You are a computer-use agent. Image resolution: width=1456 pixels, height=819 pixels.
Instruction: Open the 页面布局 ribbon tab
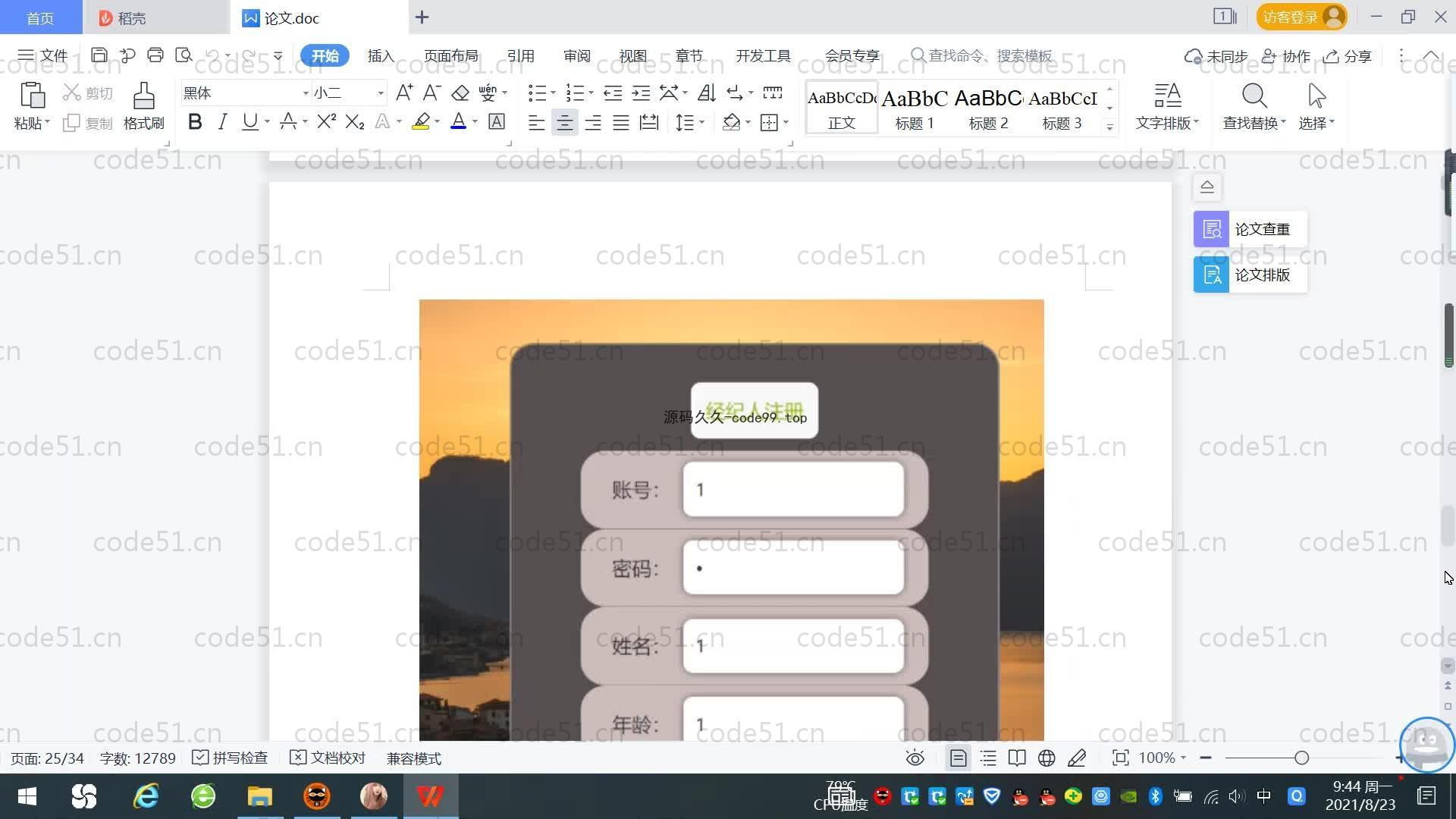pyautogui.click(x=450, y=56)
